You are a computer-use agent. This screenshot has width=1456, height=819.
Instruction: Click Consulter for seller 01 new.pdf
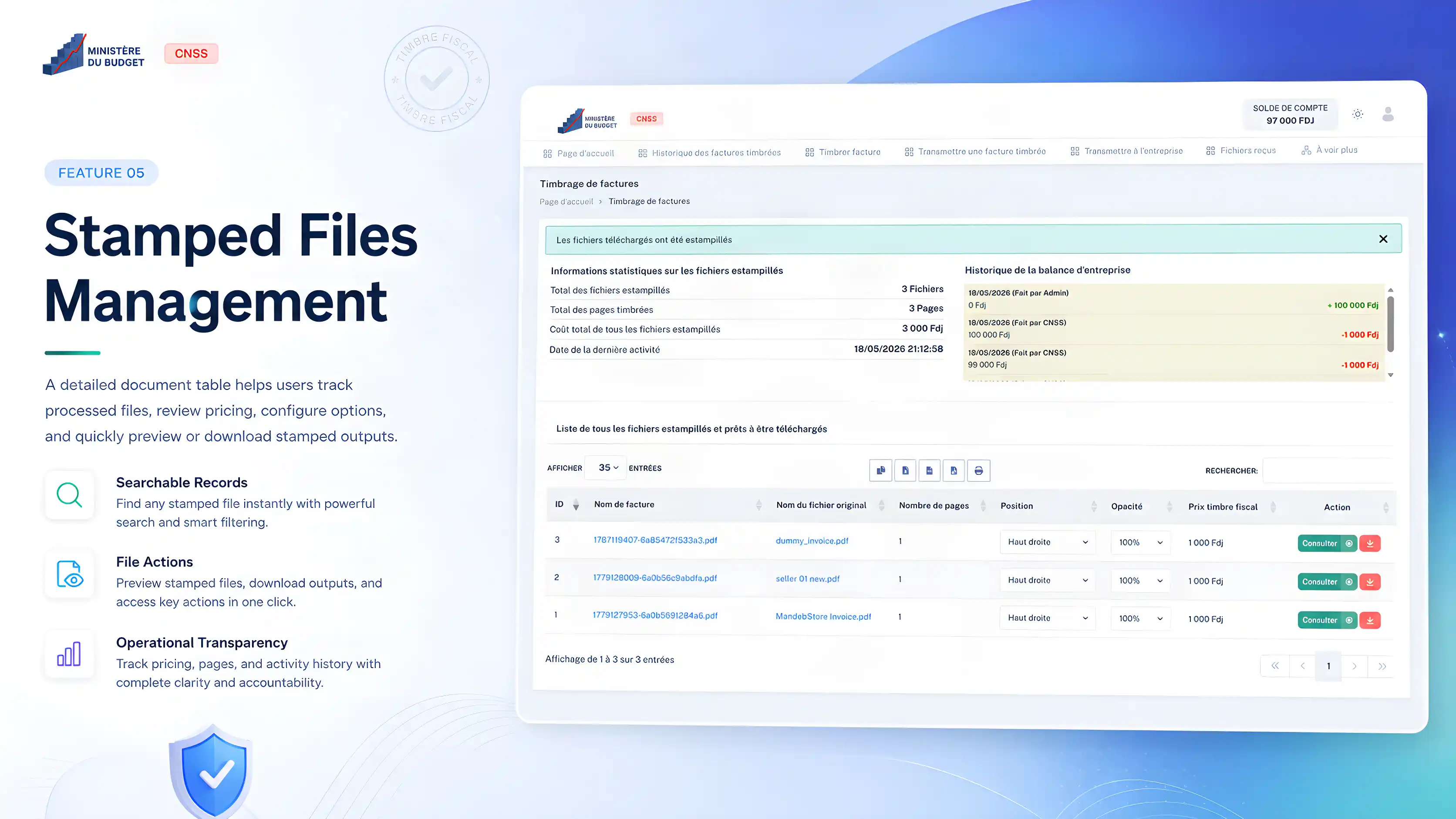(x=1327, y=582)
